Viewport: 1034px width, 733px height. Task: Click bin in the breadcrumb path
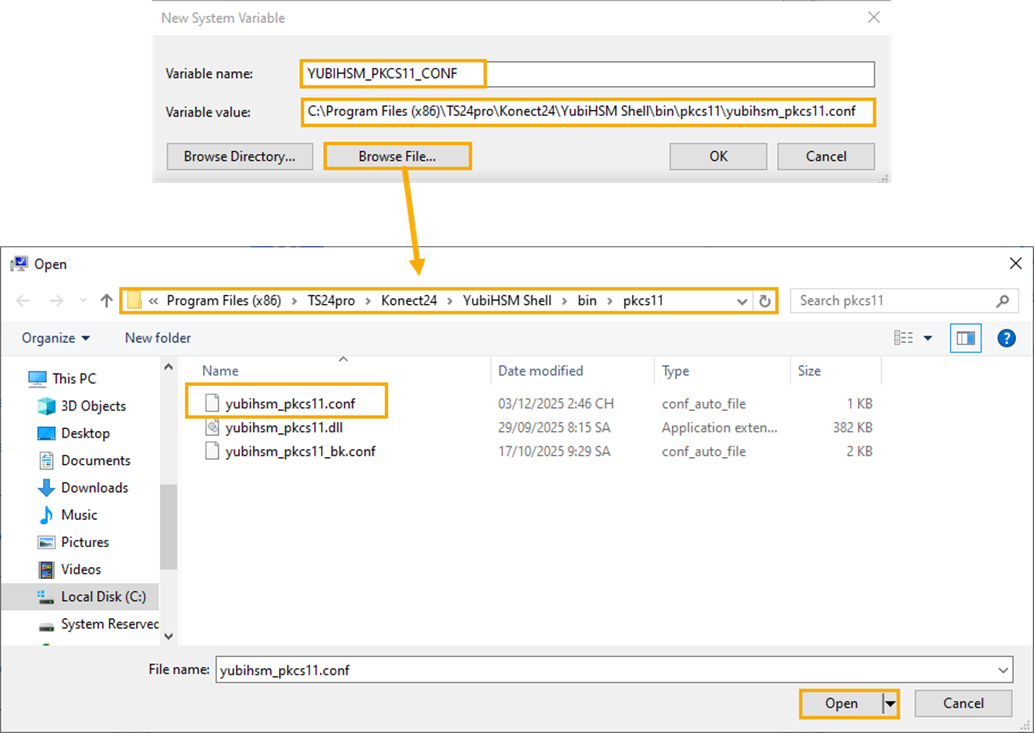587,301
